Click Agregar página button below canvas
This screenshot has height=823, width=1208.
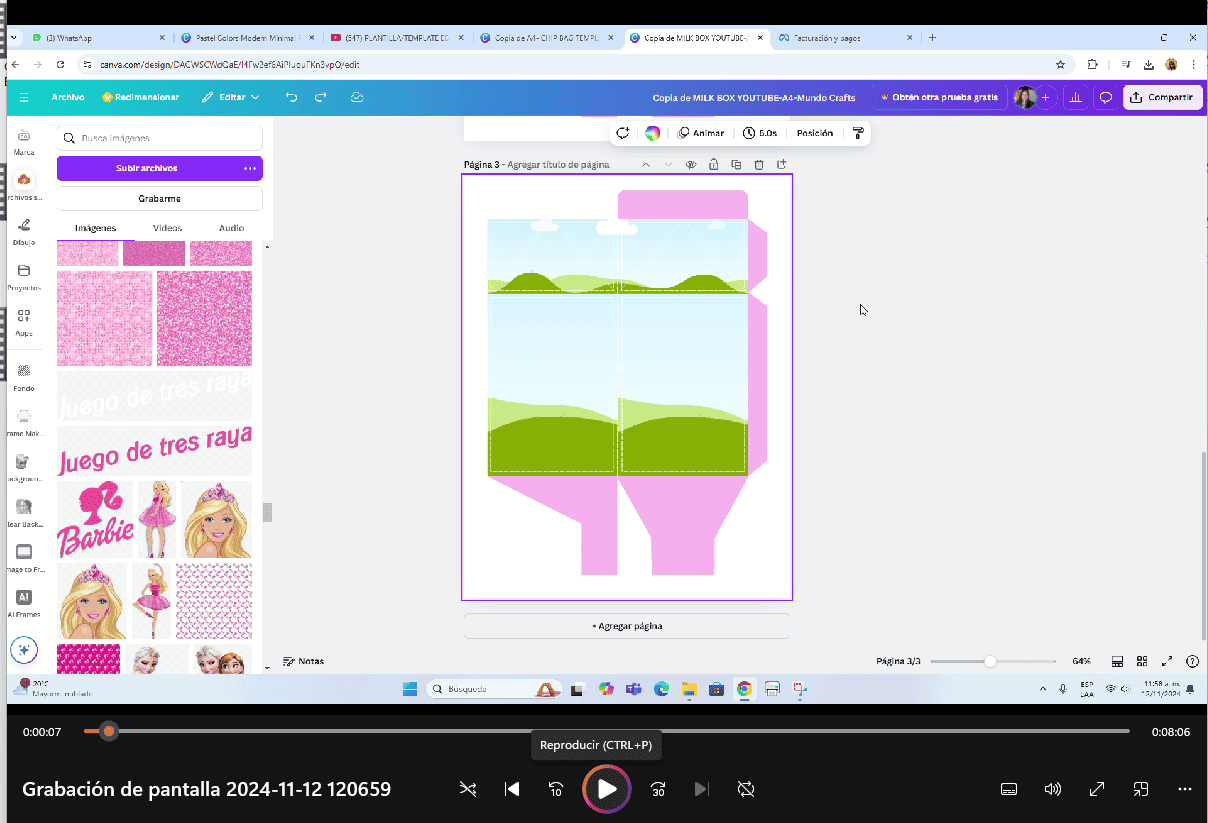pyautogui.click(x=627, y=626)
